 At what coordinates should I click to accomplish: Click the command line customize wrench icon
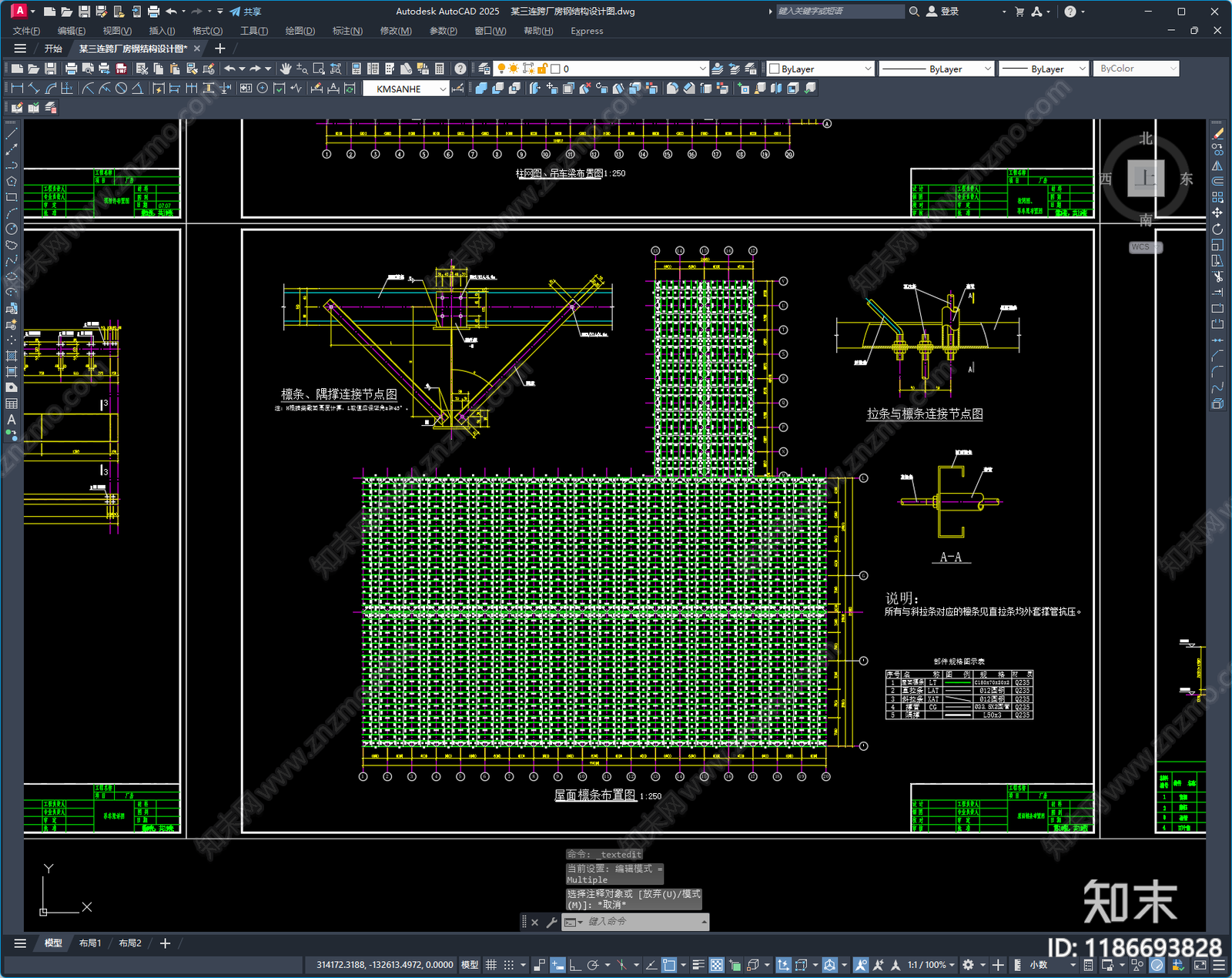pyautogui.click(x=551, y=922)
